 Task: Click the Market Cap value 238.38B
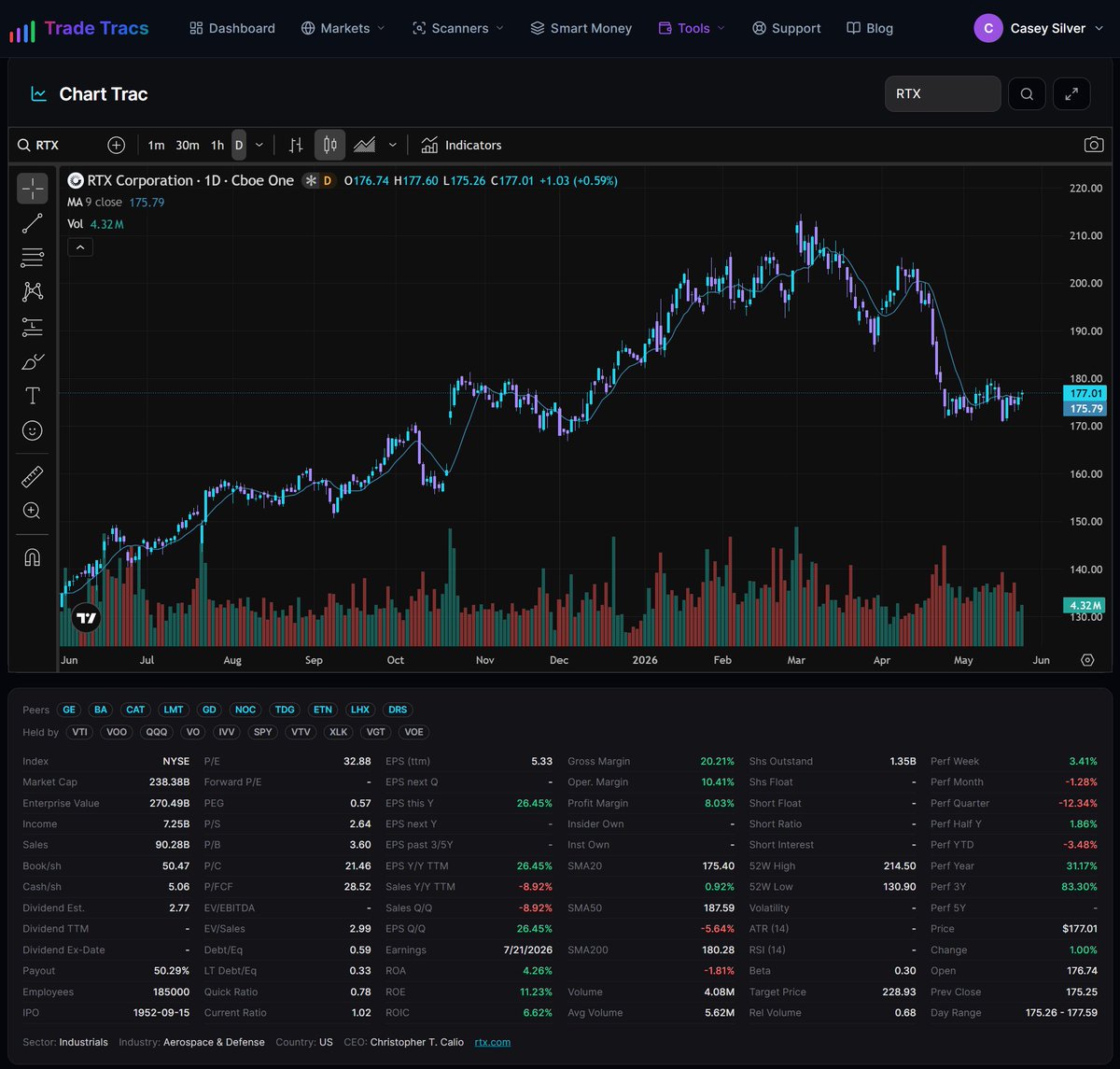pyautogui.click(x=169, y=781)
